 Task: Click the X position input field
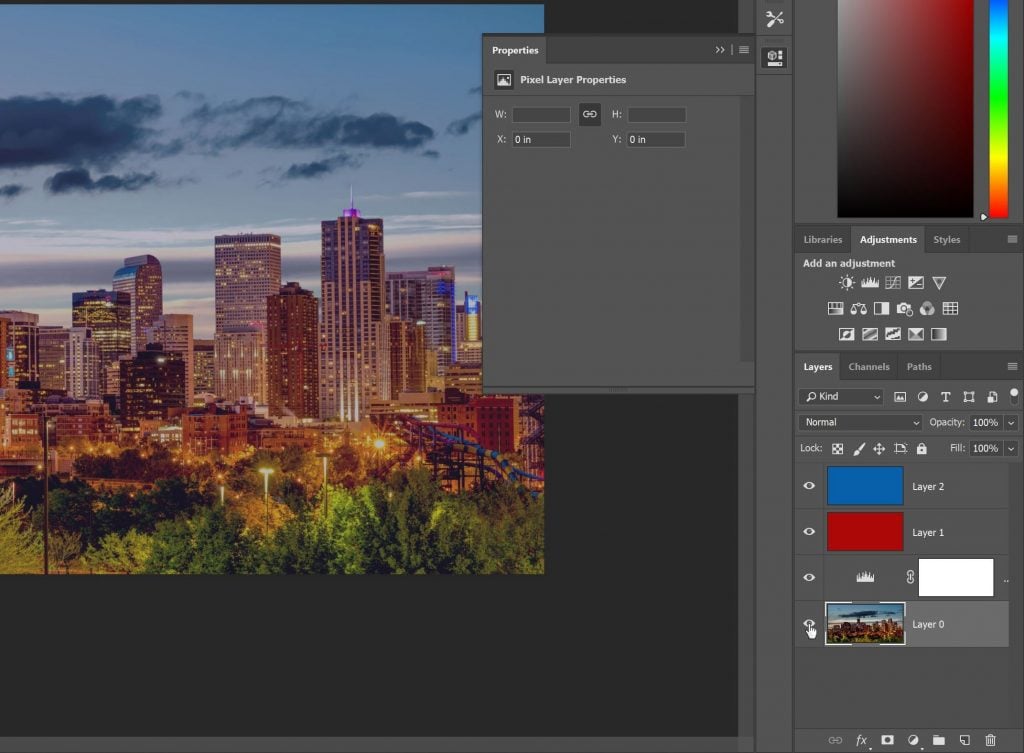[x=541, y=140]
